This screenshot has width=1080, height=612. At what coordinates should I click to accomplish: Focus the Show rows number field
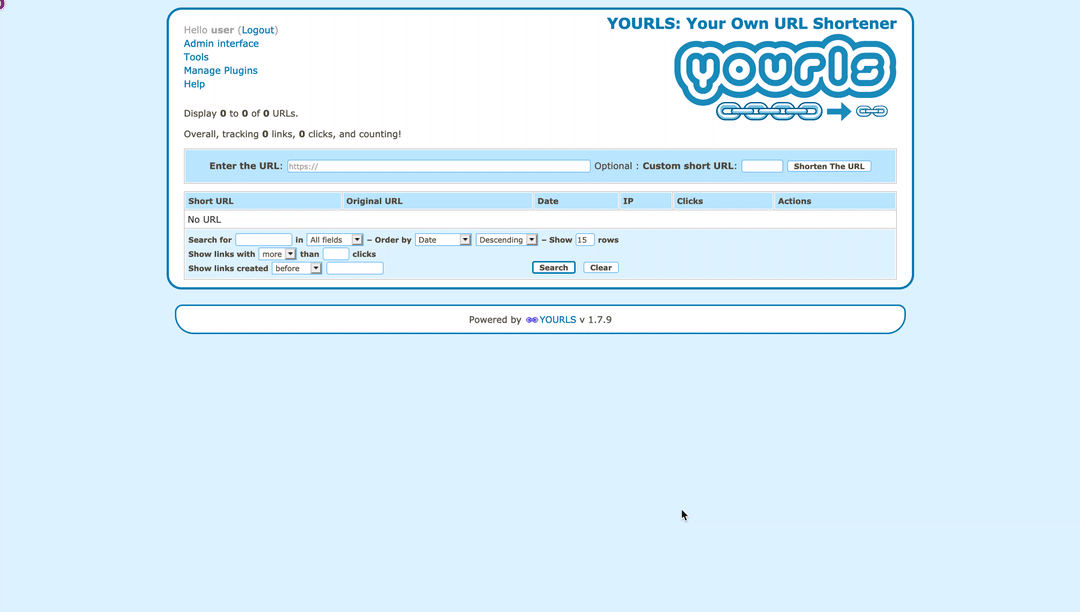584,240
